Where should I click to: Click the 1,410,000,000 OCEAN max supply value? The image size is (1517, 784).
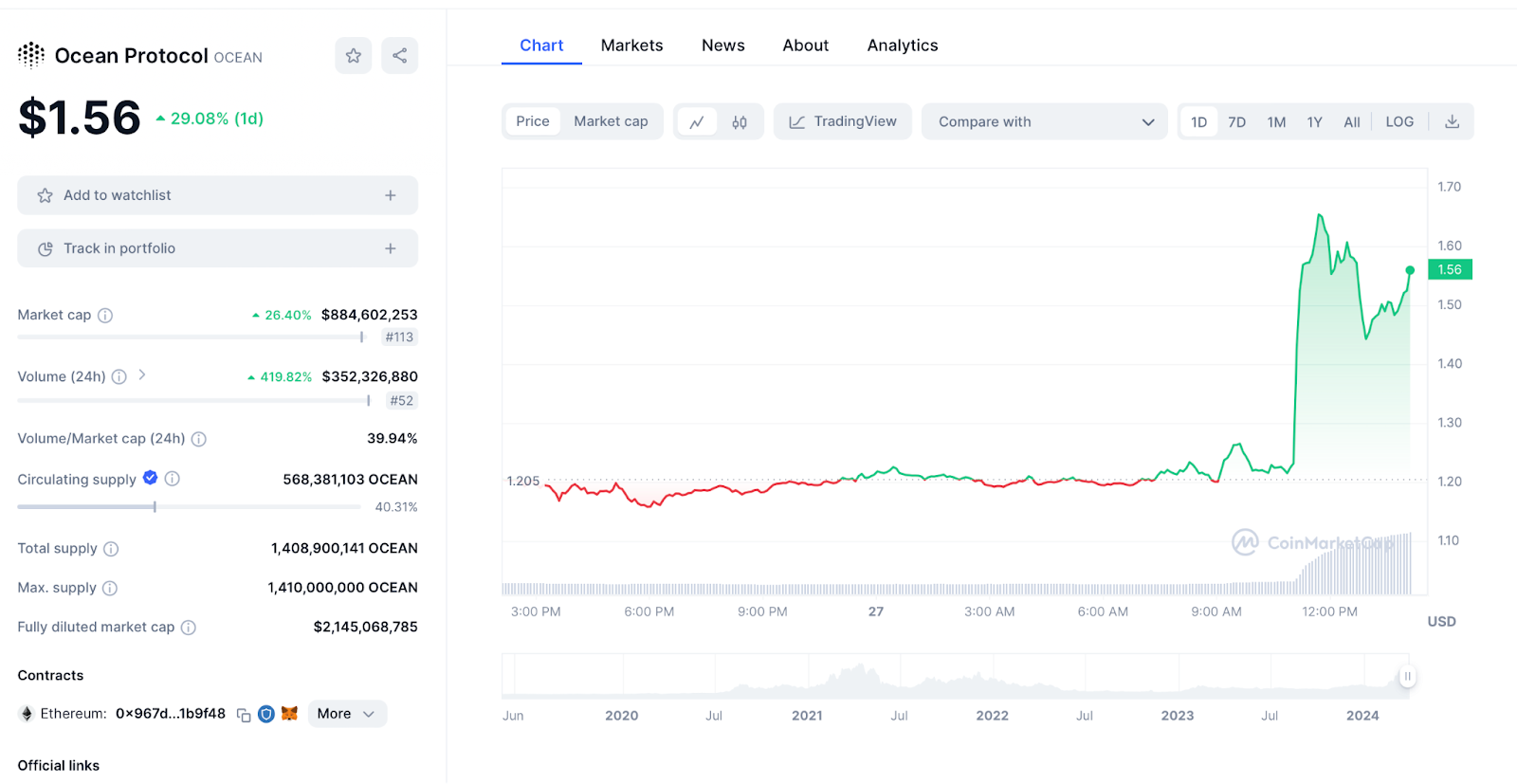(x=342, y=588)
